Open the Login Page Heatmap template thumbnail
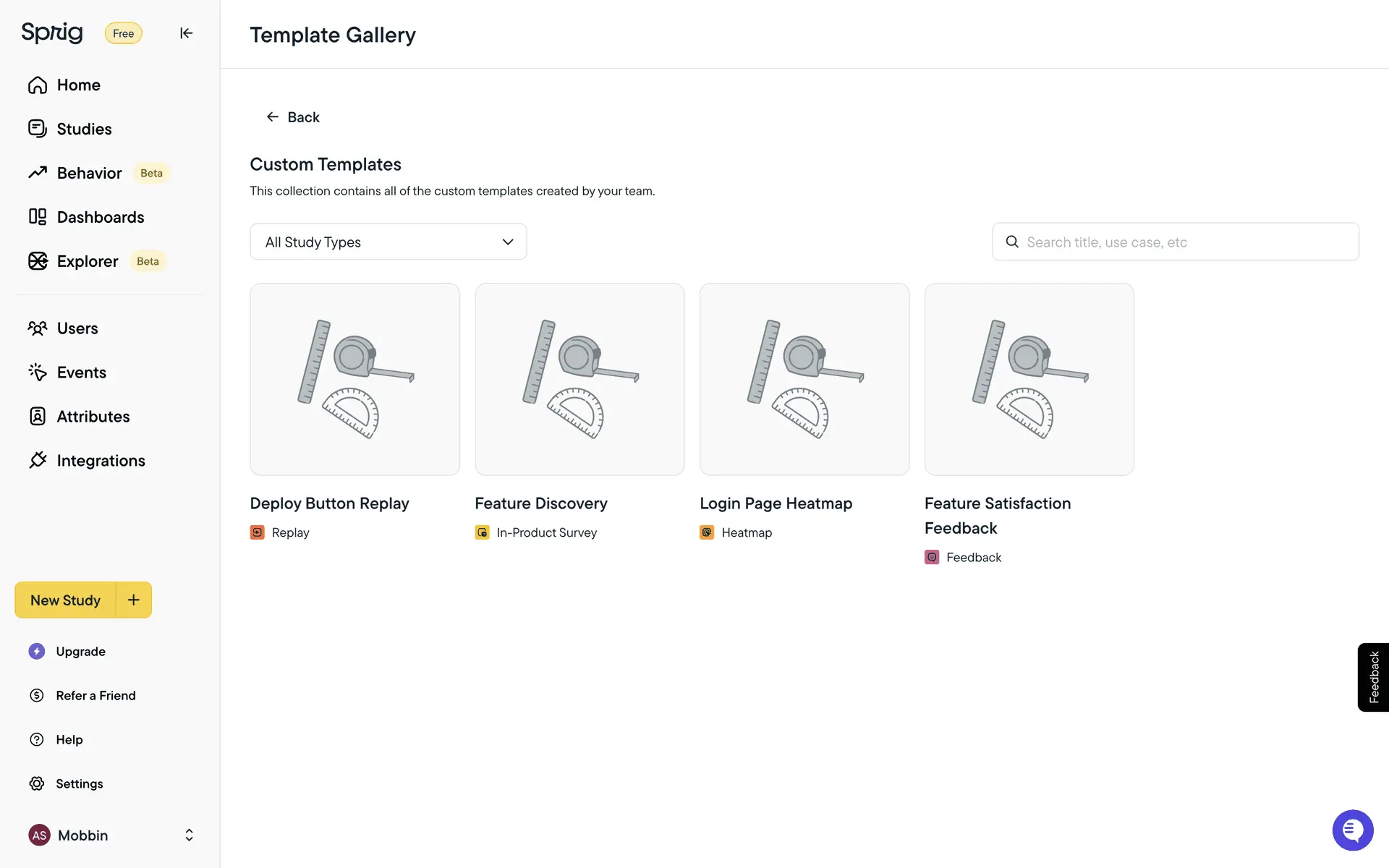The image size is (1389, 868). pos(804,379)
